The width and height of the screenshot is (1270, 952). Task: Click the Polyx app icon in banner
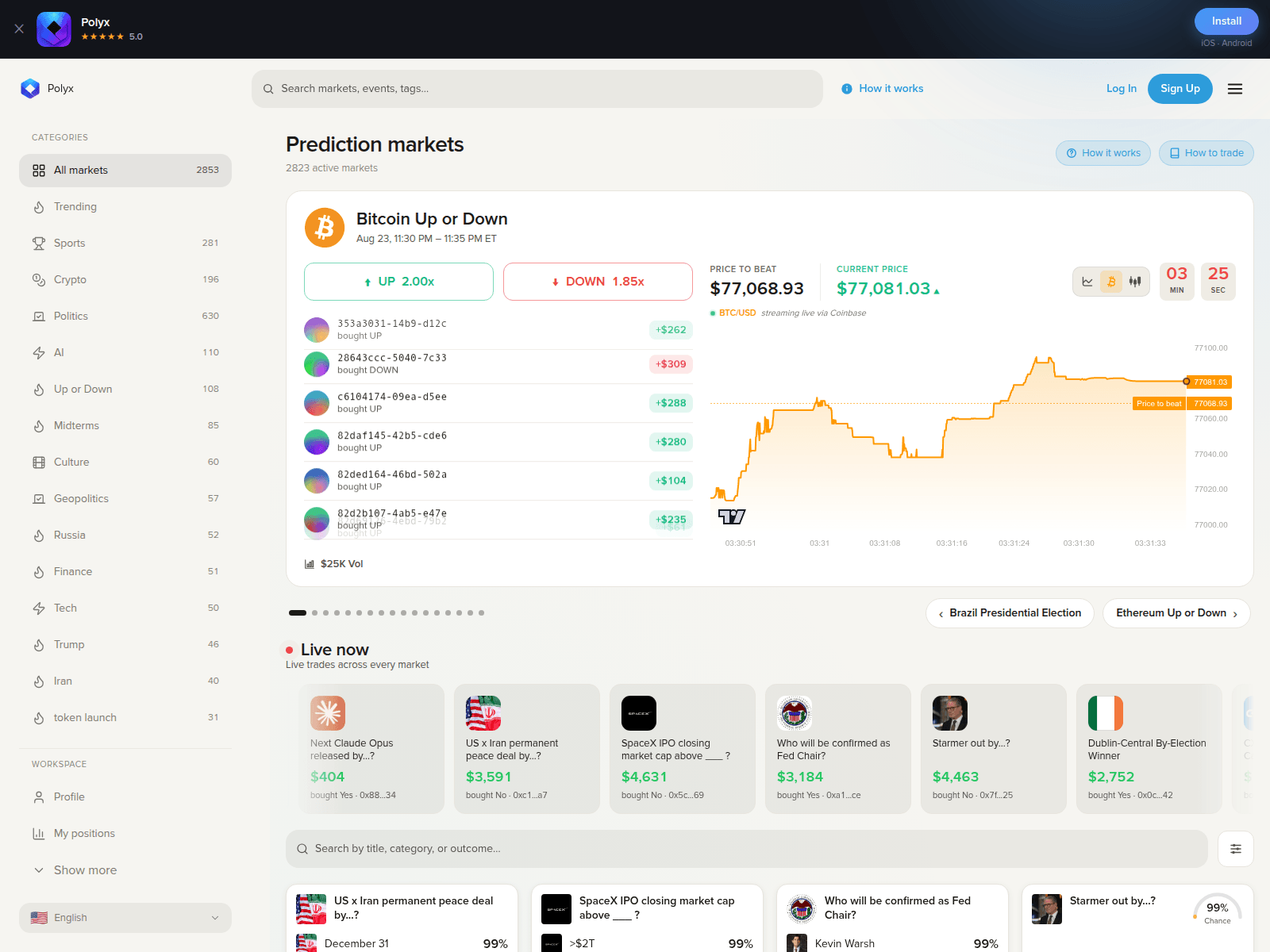click(x=54, y=29)
